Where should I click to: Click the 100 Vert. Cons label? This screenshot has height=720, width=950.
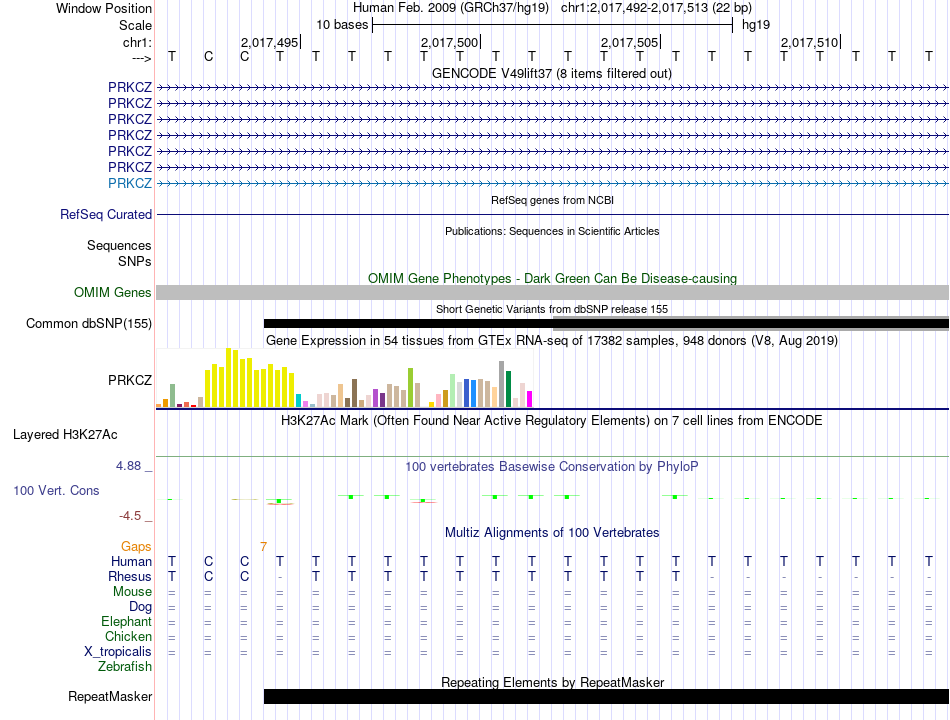56,490
